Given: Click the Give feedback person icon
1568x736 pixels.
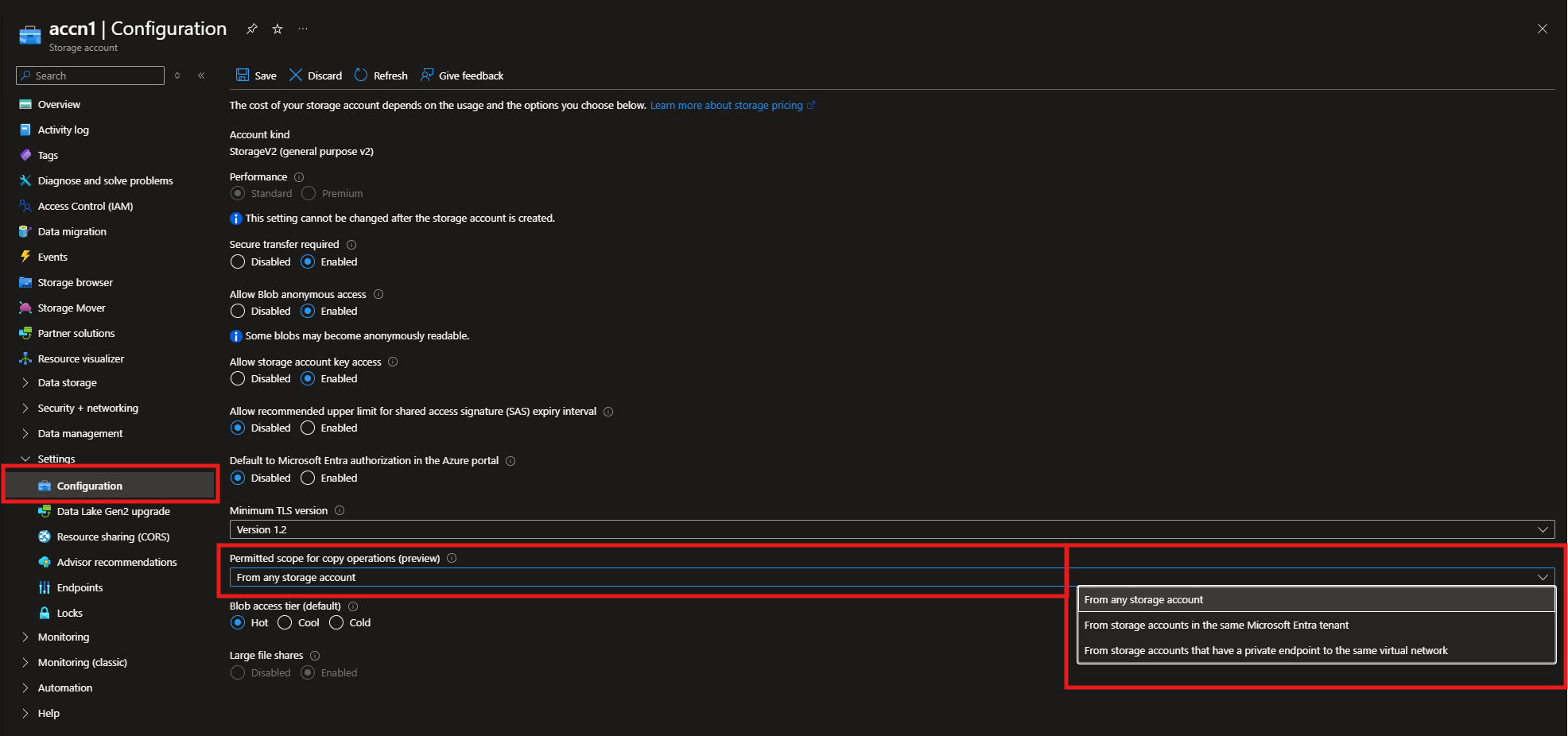Looking at the screenshot, I should 427,75.
